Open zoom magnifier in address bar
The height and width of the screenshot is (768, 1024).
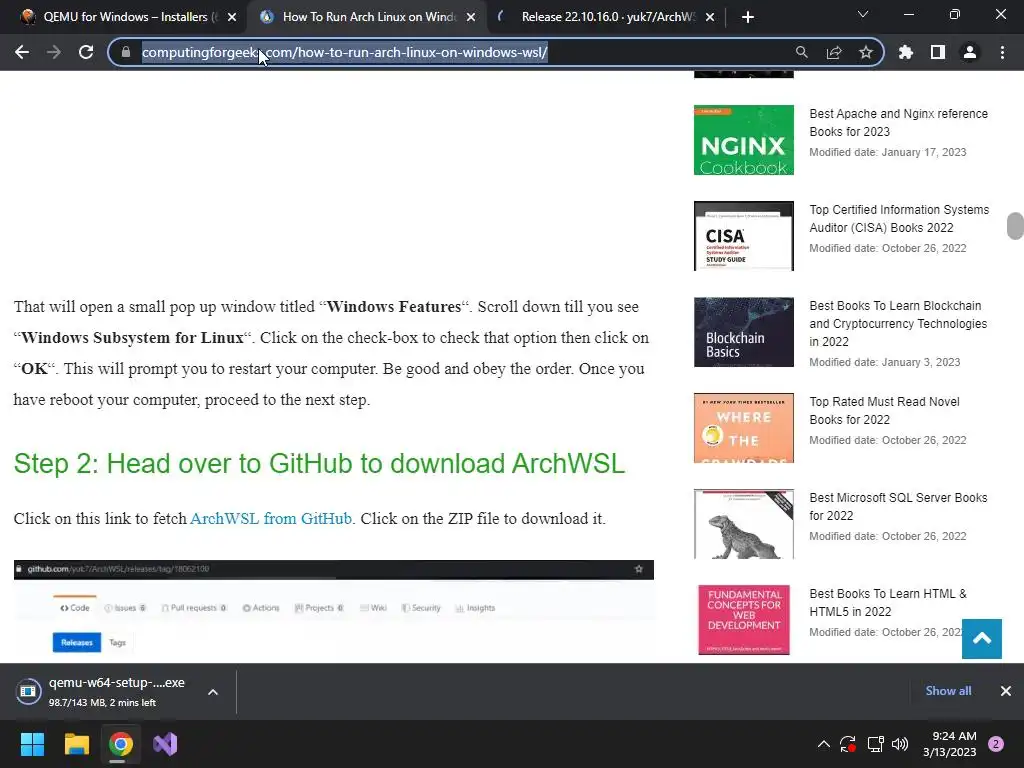pyautogui.click(x=801, y=52)
